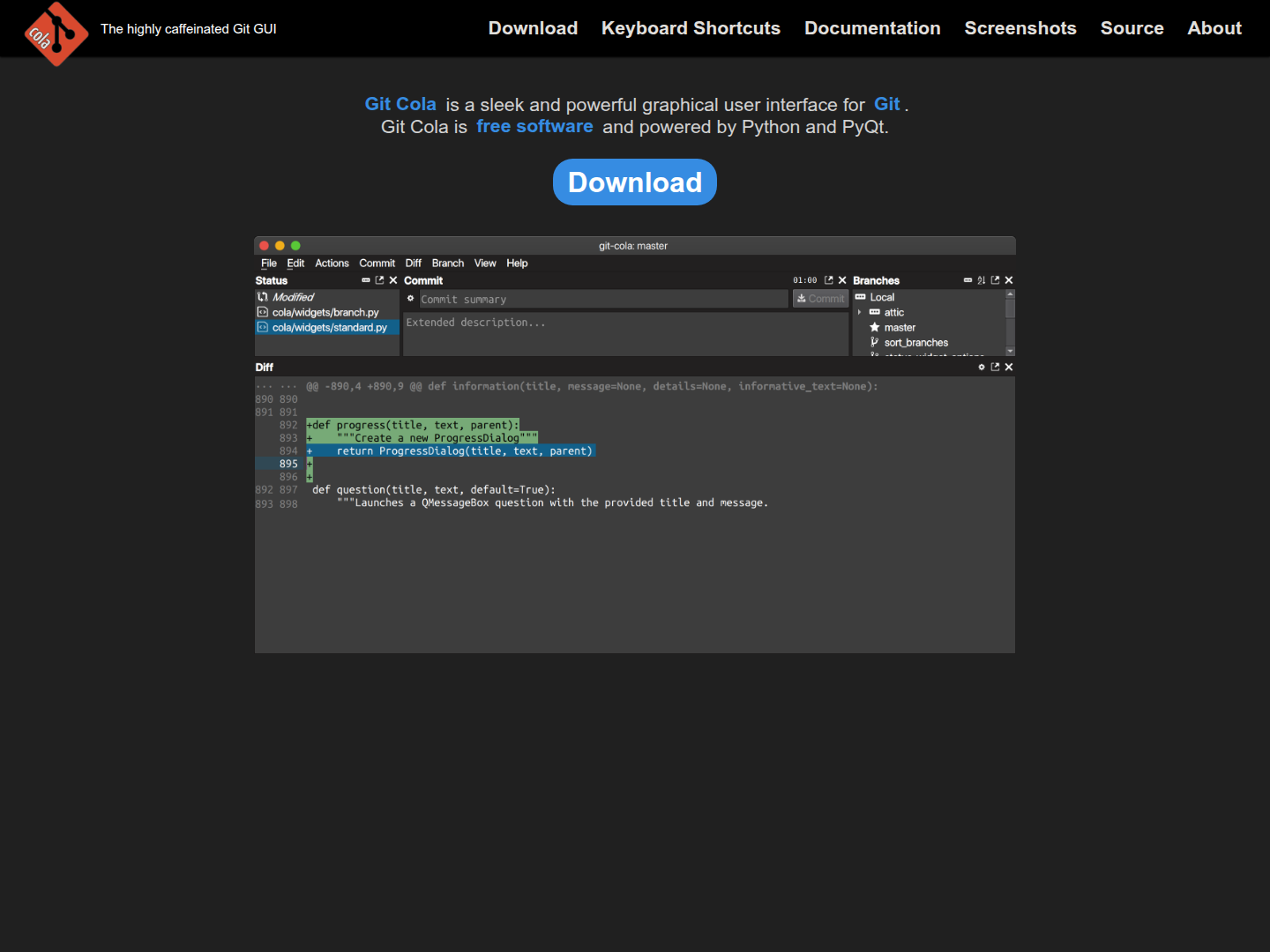Open the Actions menu in git-cola
This screenshot has width=1270, height=952.
(332, 264)
